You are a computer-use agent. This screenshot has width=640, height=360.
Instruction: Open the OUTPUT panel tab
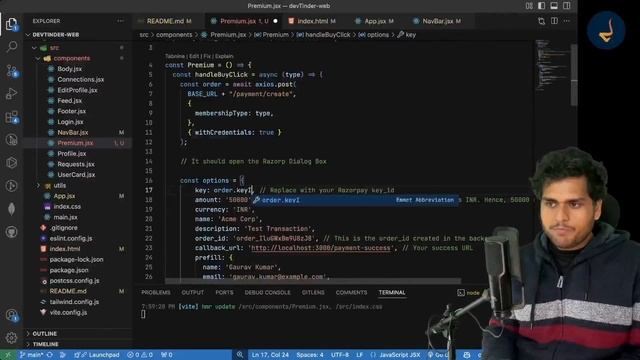click(192, 293)
